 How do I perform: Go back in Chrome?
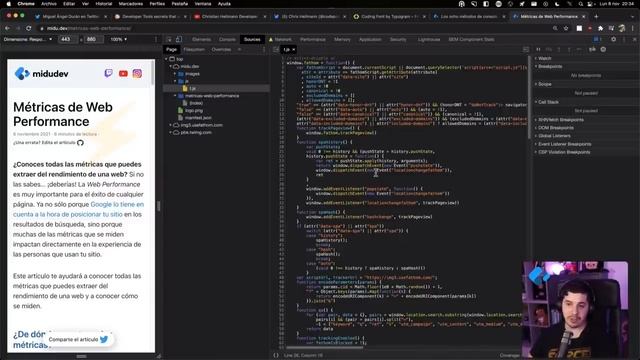pyautogui.click(x=7, y=28)
